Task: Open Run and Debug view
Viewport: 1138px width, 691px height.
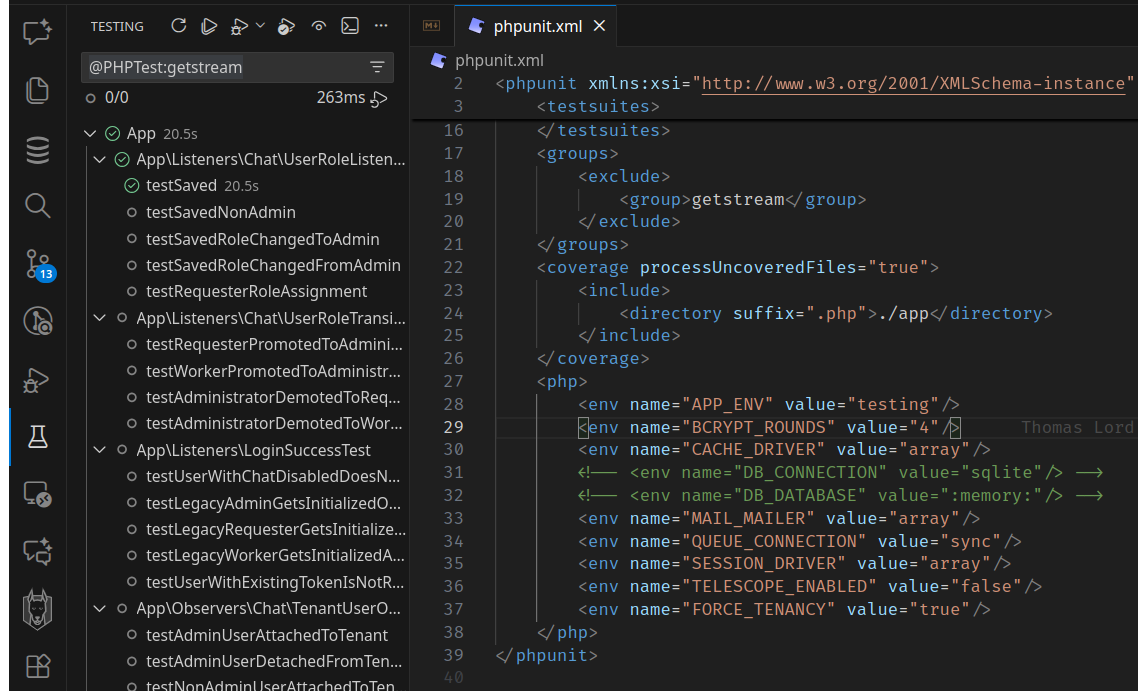Action: pos(38,379)
